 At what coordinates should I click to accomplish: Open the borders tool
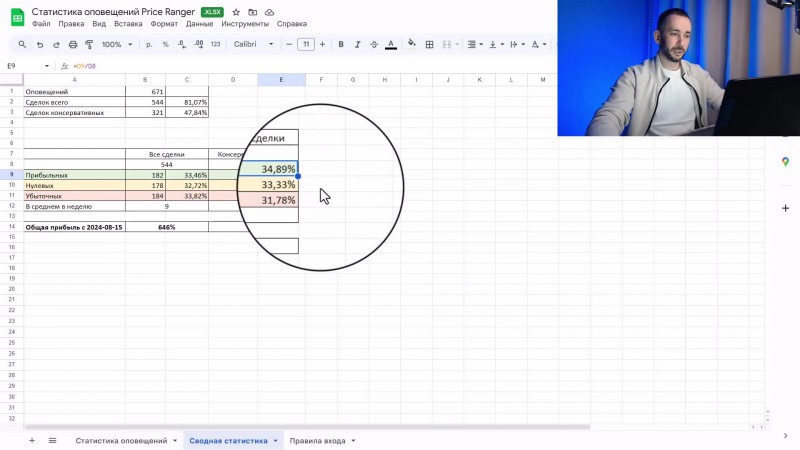tap(430, 44)
